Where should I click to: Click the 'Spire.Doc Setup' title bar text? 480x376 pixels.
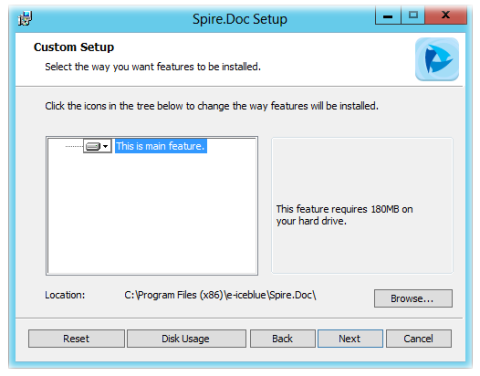[x=240, y=19]
